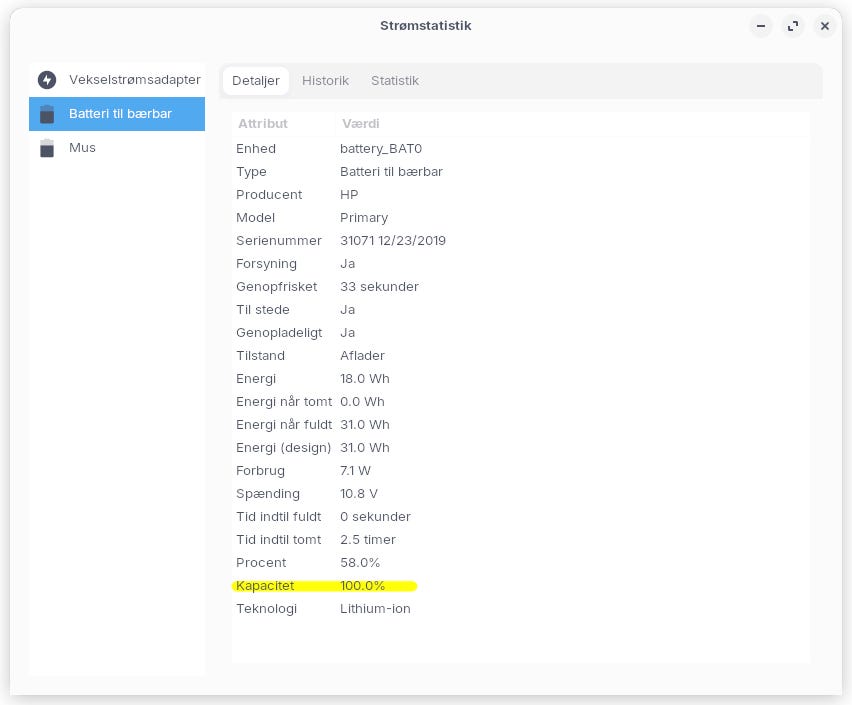
Task: Select the Tid indtil fuldt label
Action: (279, 516)
